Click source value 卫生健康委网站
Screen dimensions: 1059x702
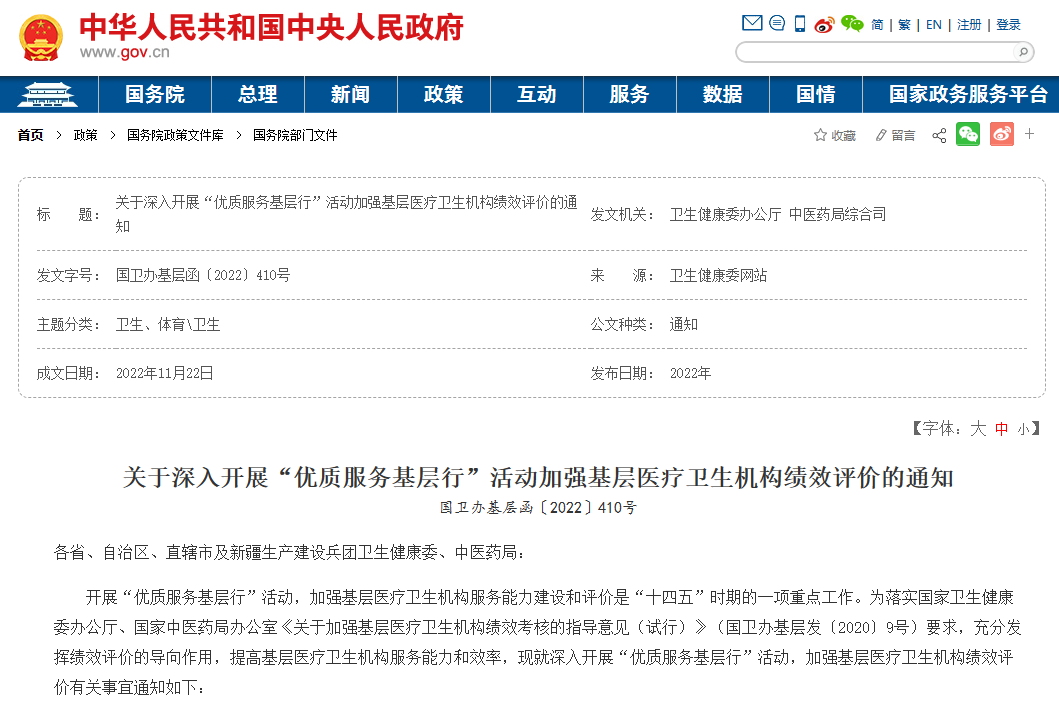(x=718, y=276)
